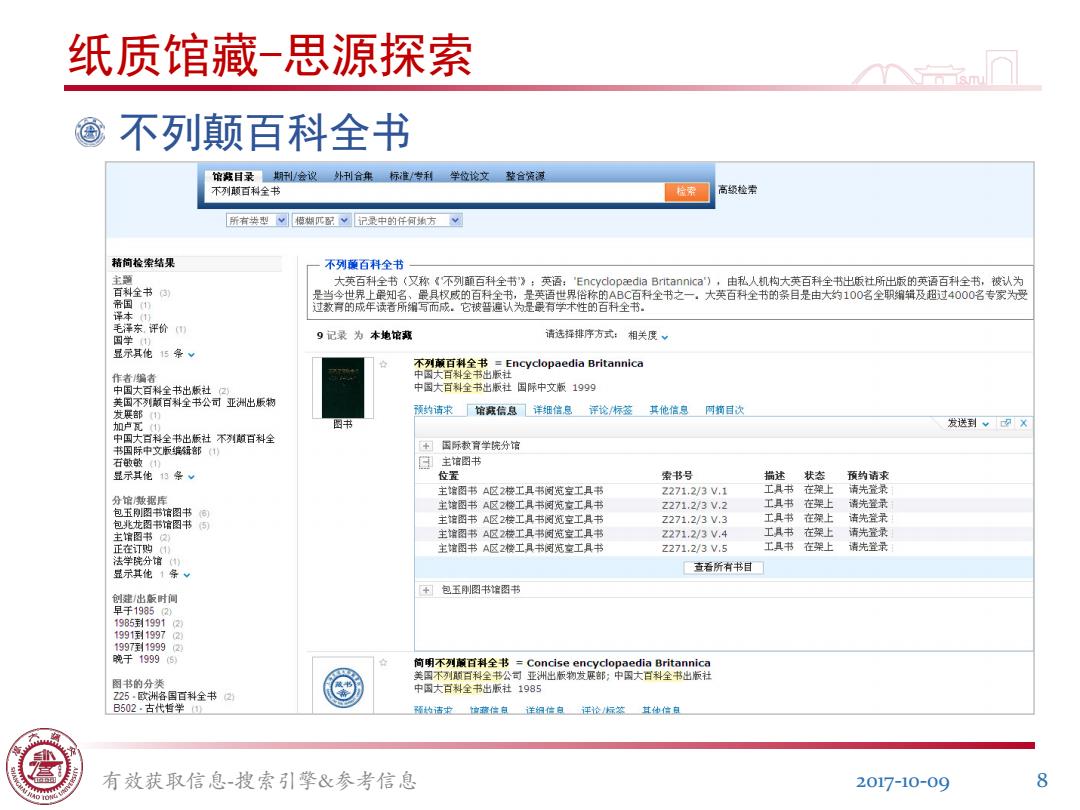Open the 高级检索 advanced search link
Image resolution: width=1080 pixels, height=810 pixels.
[x=737, y=189]
